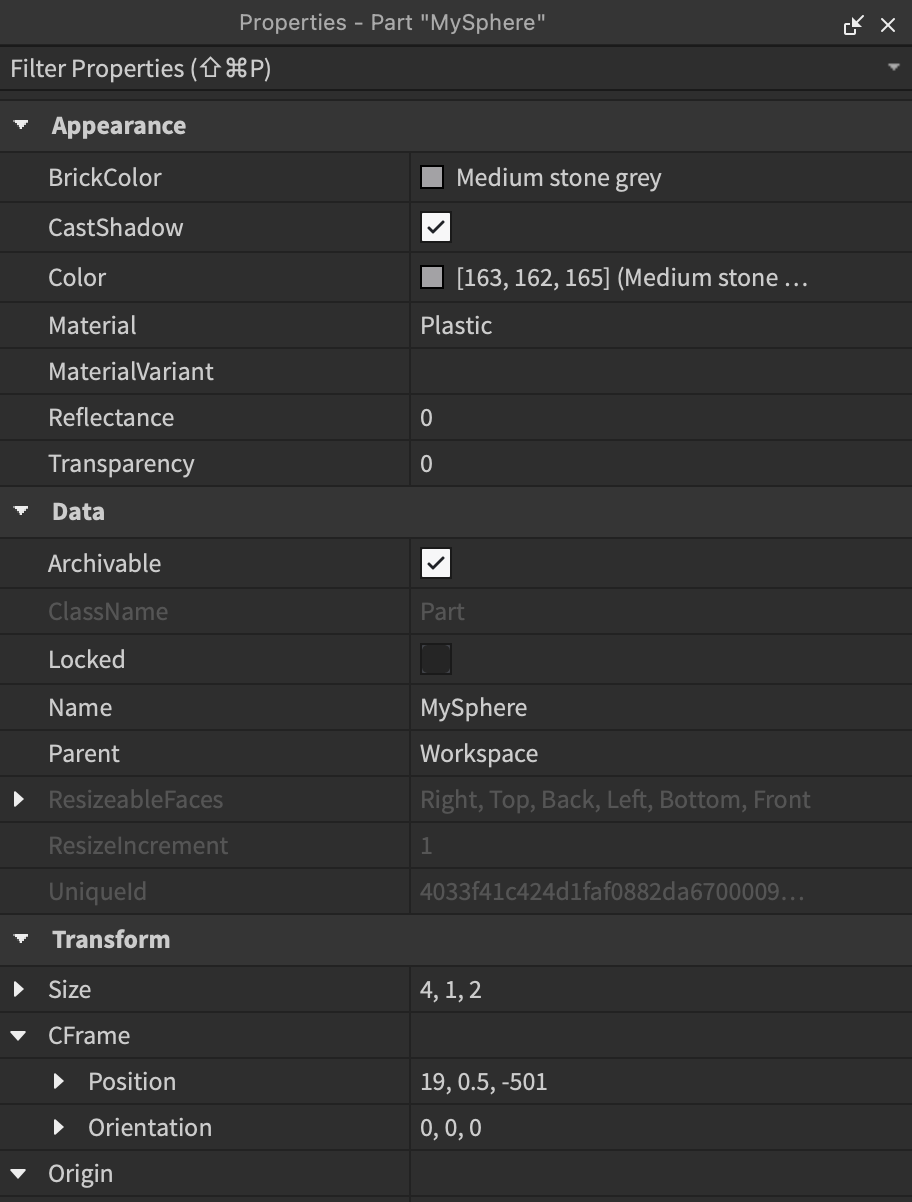Expand the Size property
Viewport: 912px width, 1202px height.
19,989
